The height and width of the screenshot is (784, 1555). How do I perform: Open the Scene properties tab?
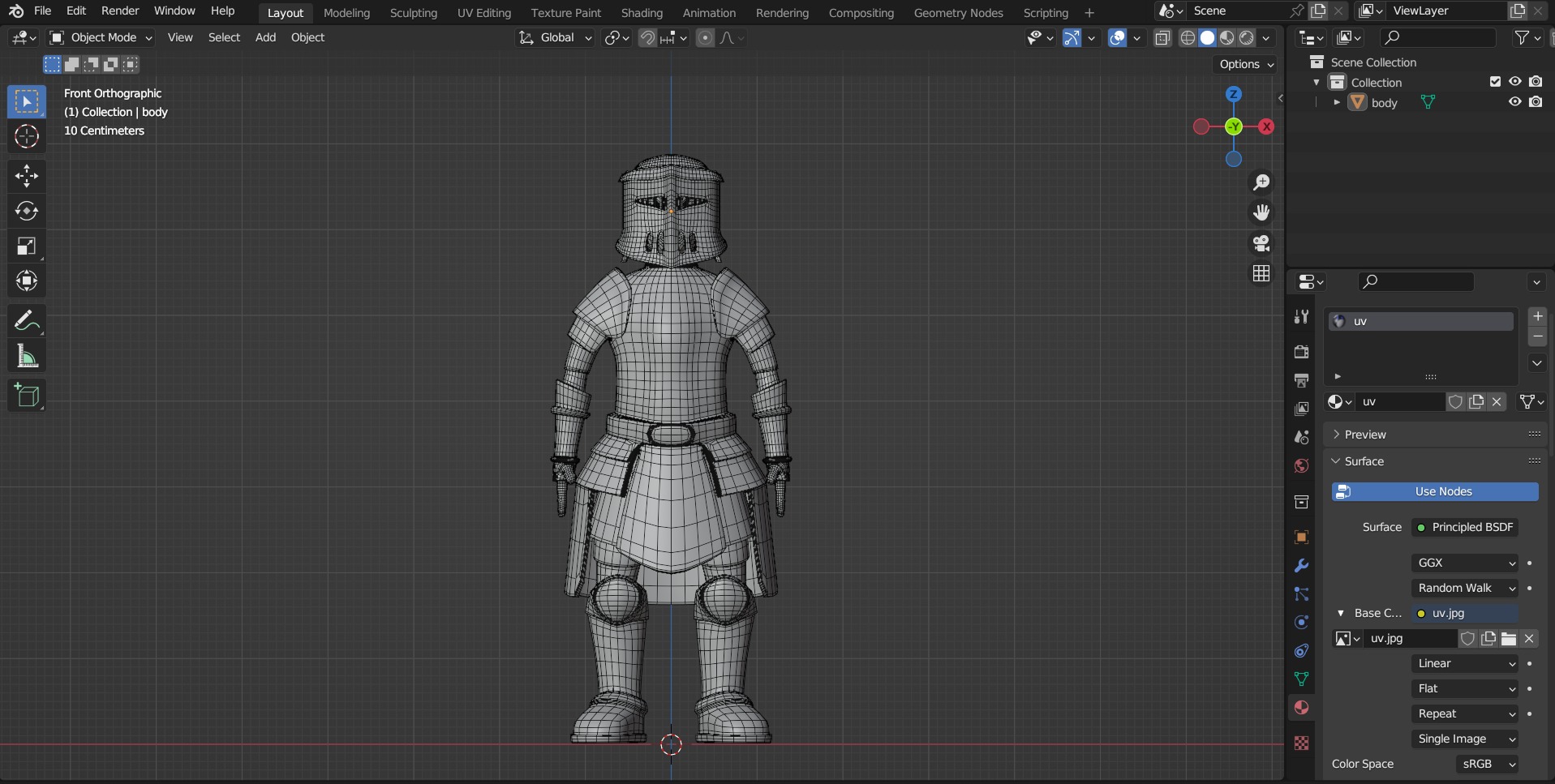[1301, 437]
